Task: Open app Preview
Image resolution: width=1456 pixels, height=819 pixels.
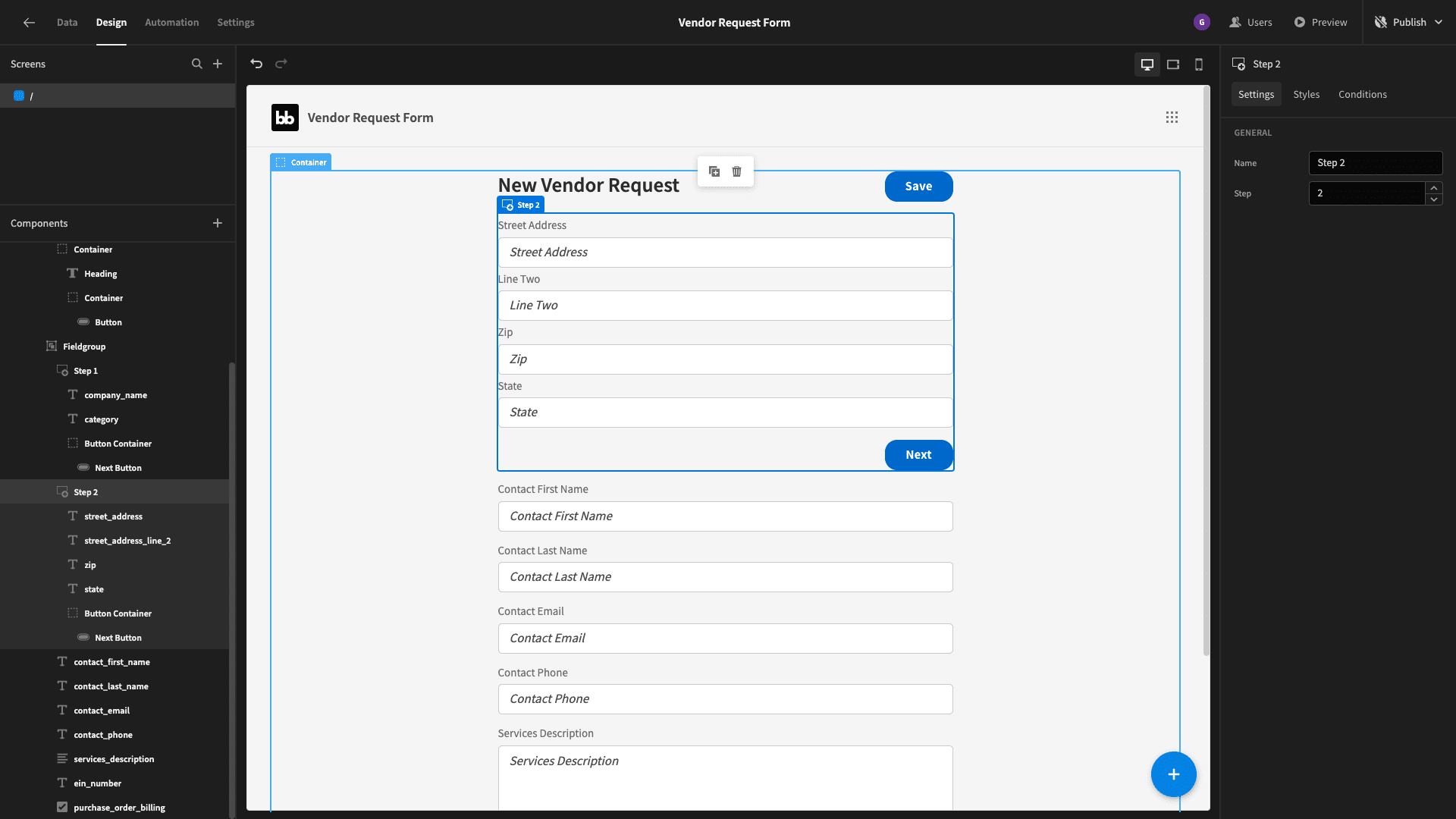Action: point(1321,23)
